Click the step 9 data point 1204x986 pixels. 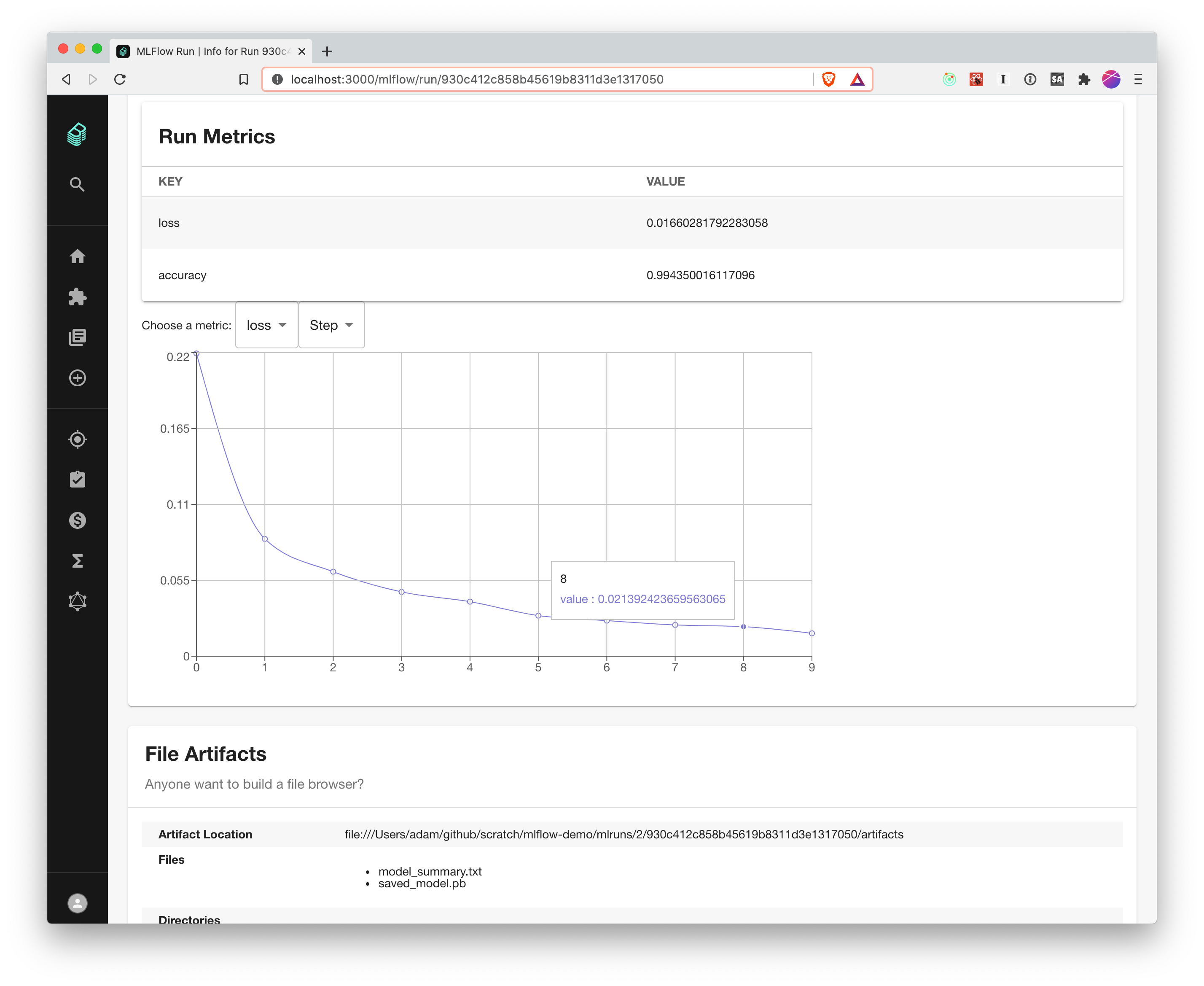(811, 633)
